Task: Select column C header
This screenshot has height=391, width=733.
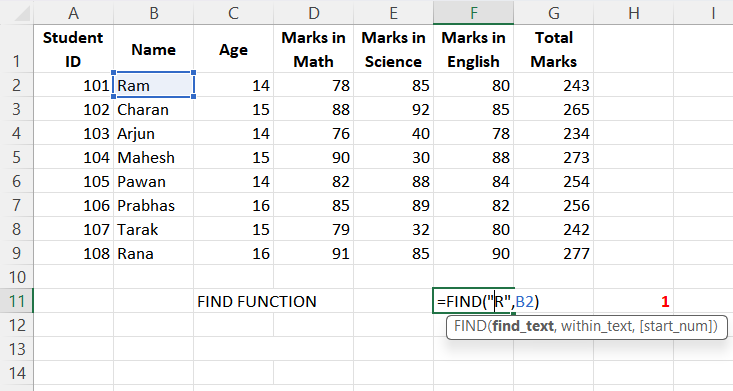Action: 233,13
